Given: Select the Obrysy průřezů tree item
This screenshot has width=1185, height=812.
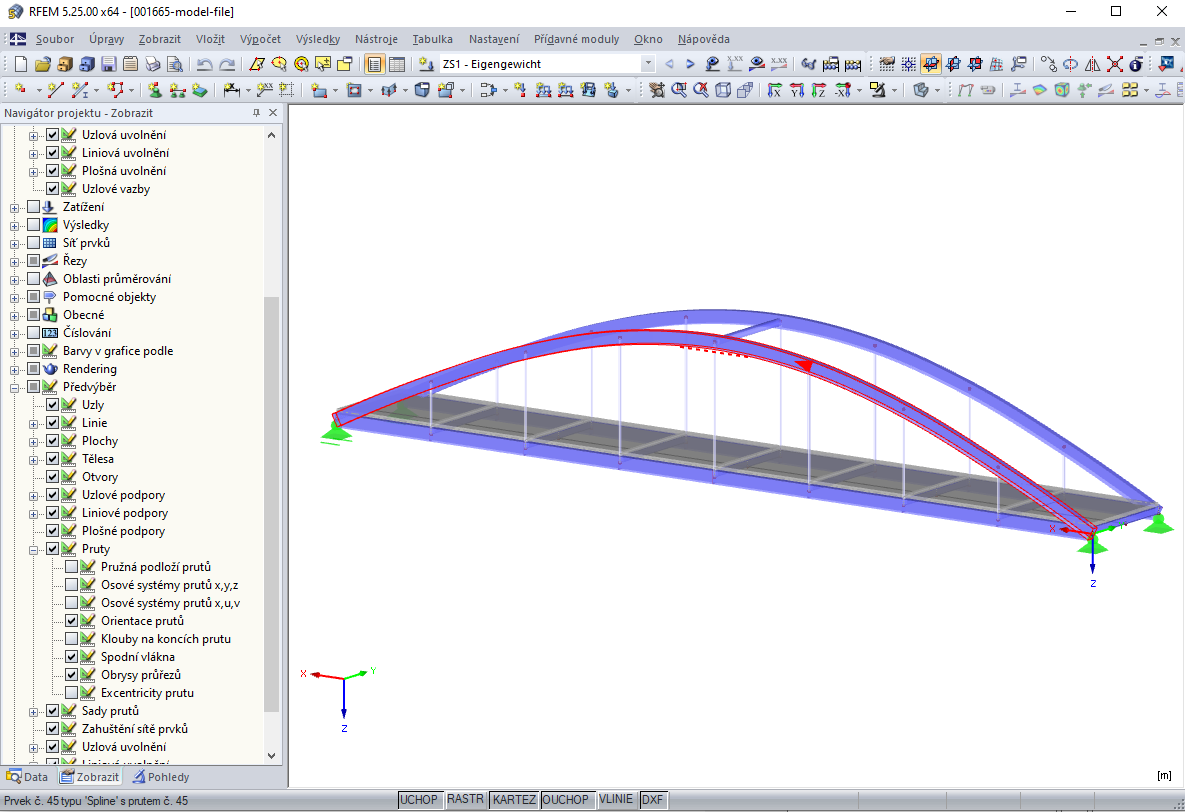Looking at the screenshot, I should (141, 674).
